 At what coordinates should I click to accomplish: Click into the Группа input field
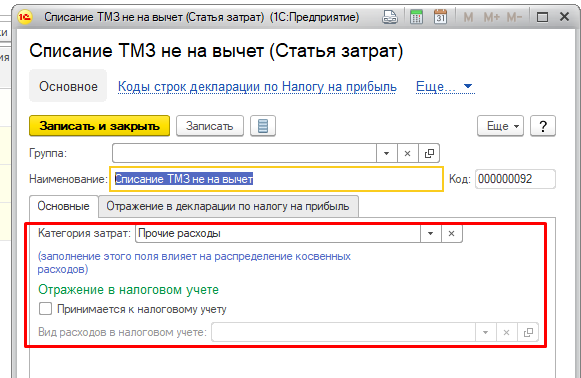pos(244,153)
